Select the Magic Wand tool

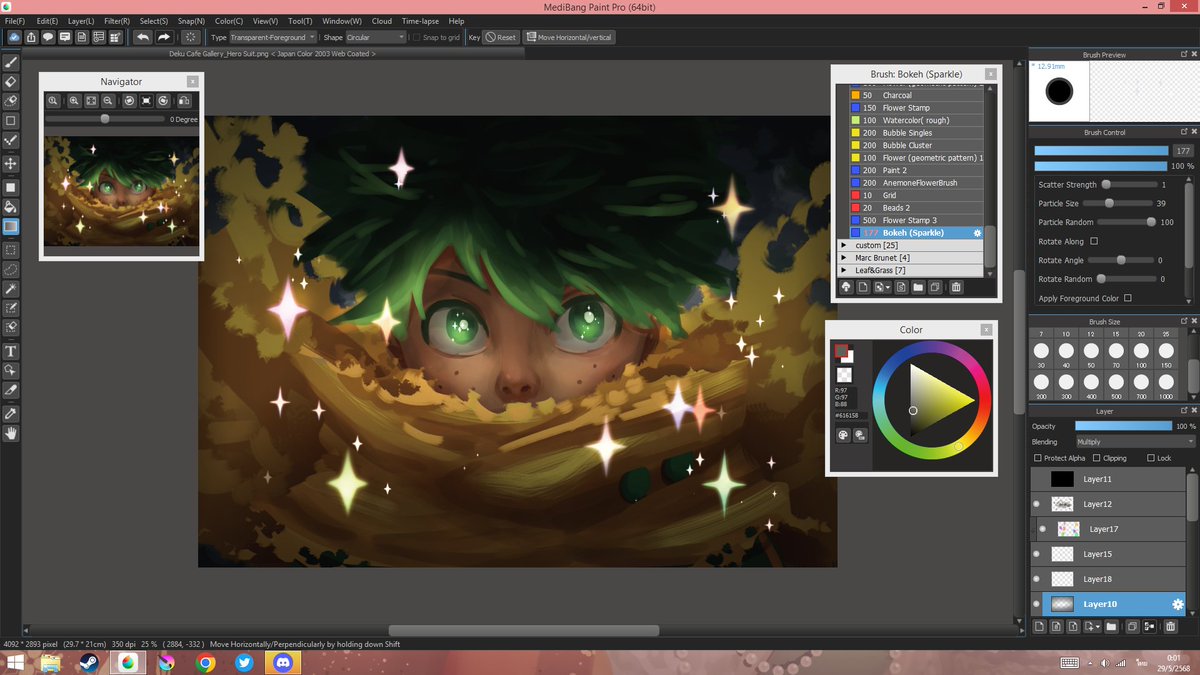11,289
